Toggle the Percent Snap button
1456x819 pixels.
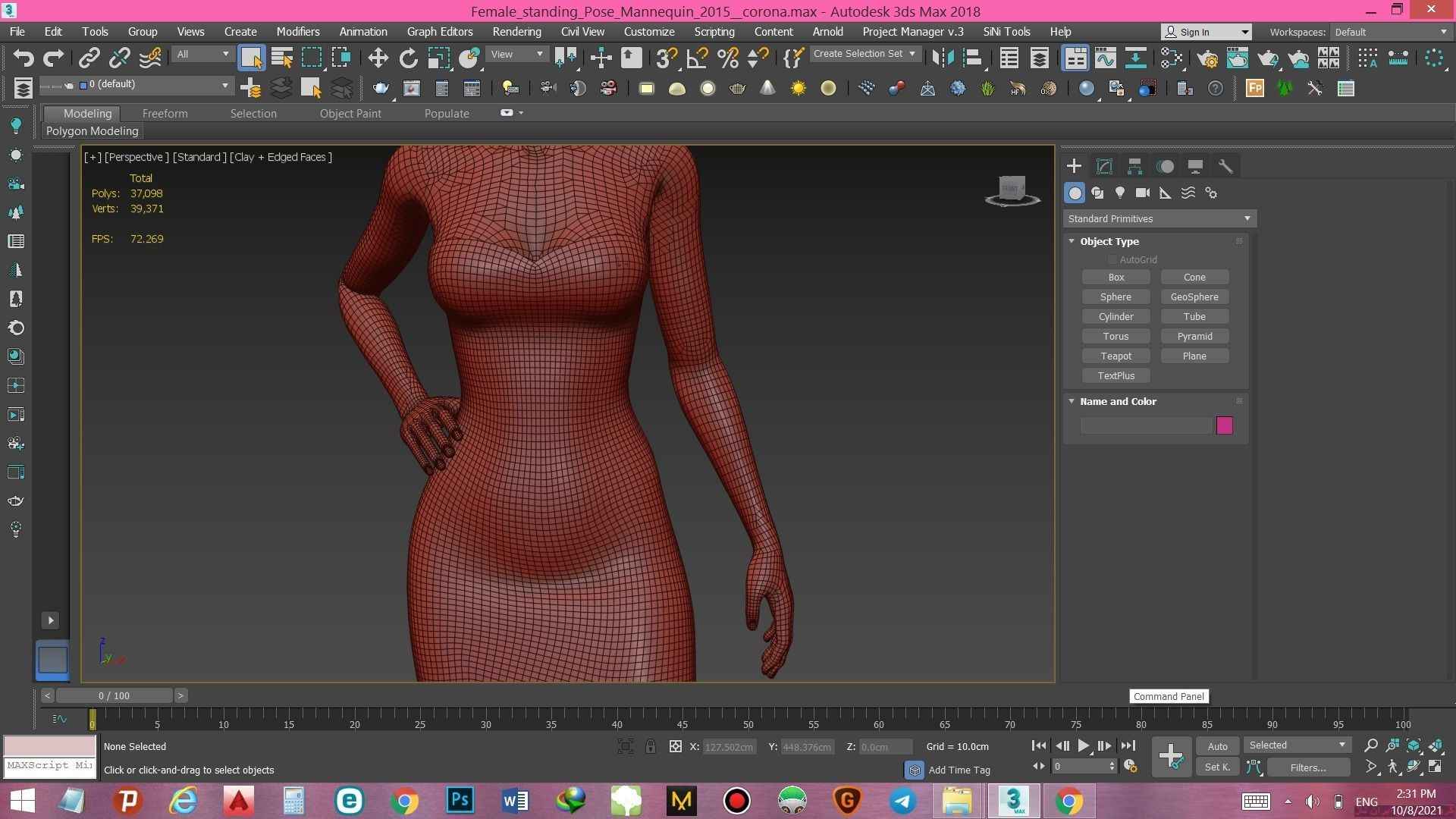point(727,58)
